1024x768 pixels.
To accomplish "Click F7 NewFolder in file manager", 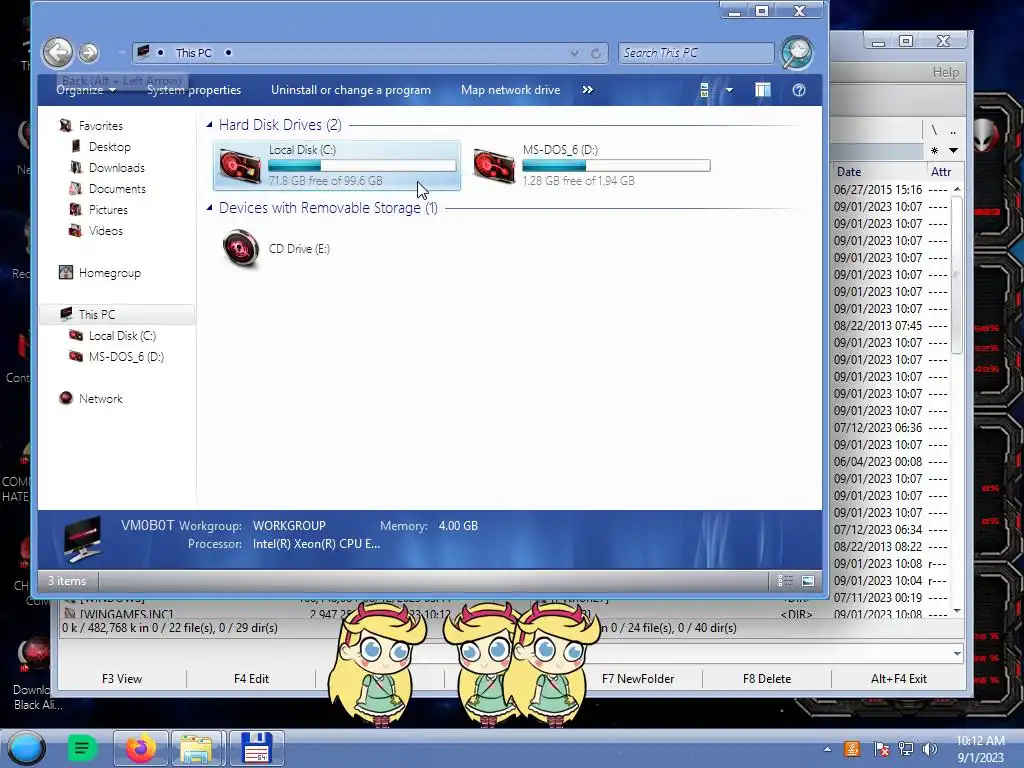I will point(638,679).
